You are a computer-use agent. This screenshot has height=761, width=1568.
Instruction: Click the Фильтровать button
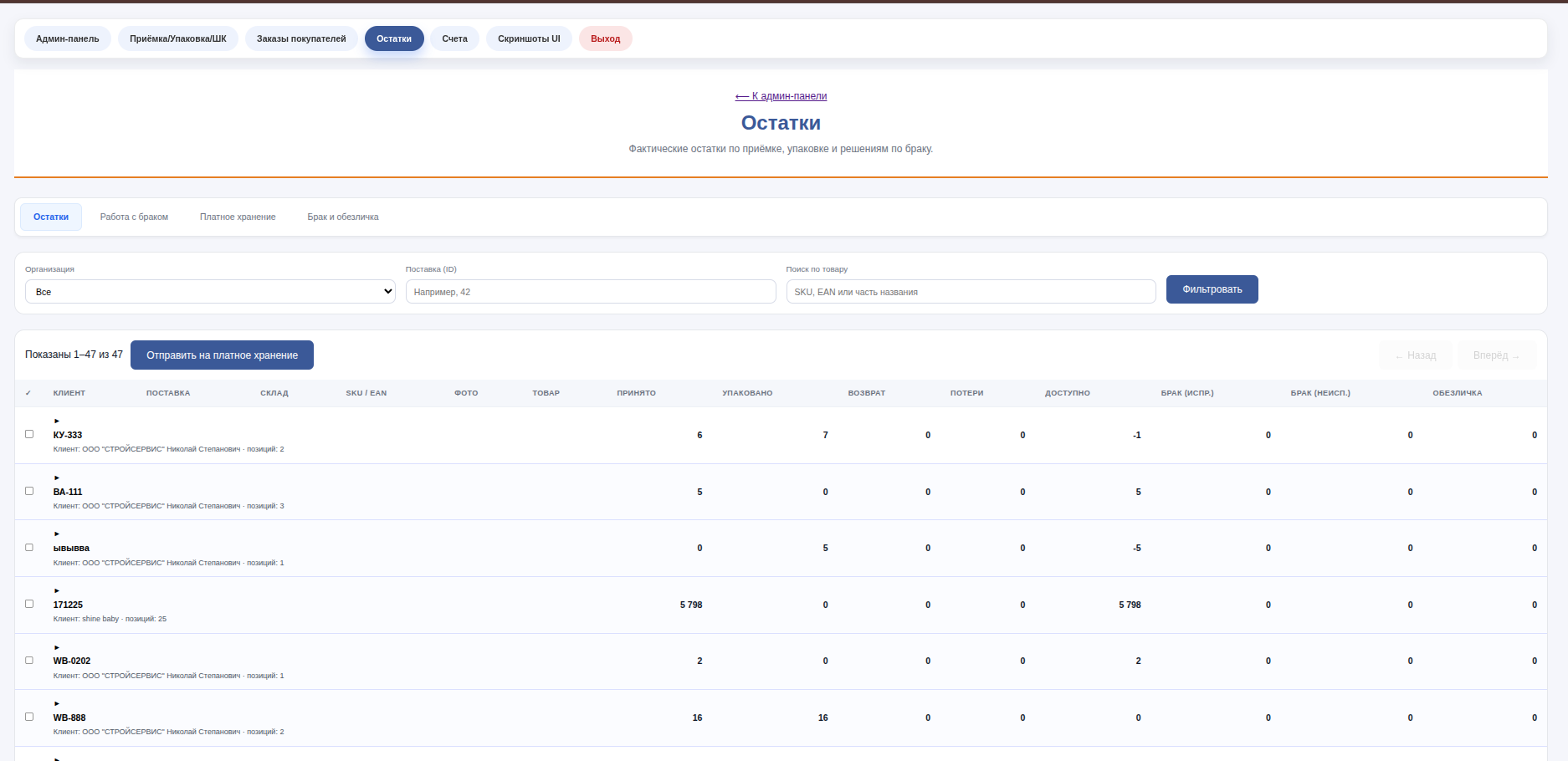coord(1212,289)
